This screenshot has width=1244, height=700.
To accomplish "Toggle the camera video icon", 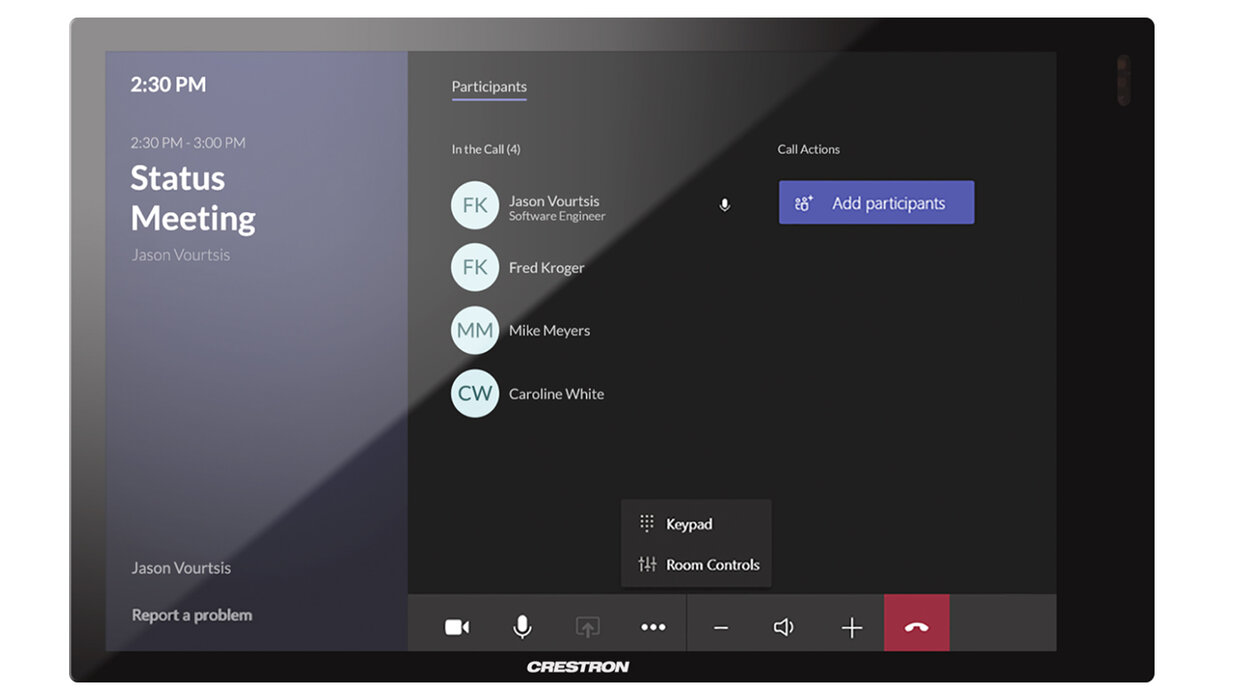I will coord(457,627).
